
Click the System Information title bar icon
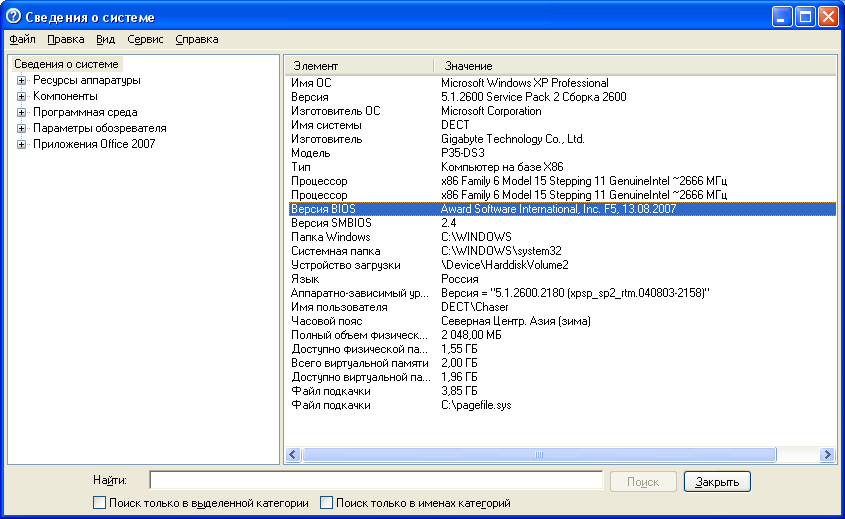click(x=14, y=17)
